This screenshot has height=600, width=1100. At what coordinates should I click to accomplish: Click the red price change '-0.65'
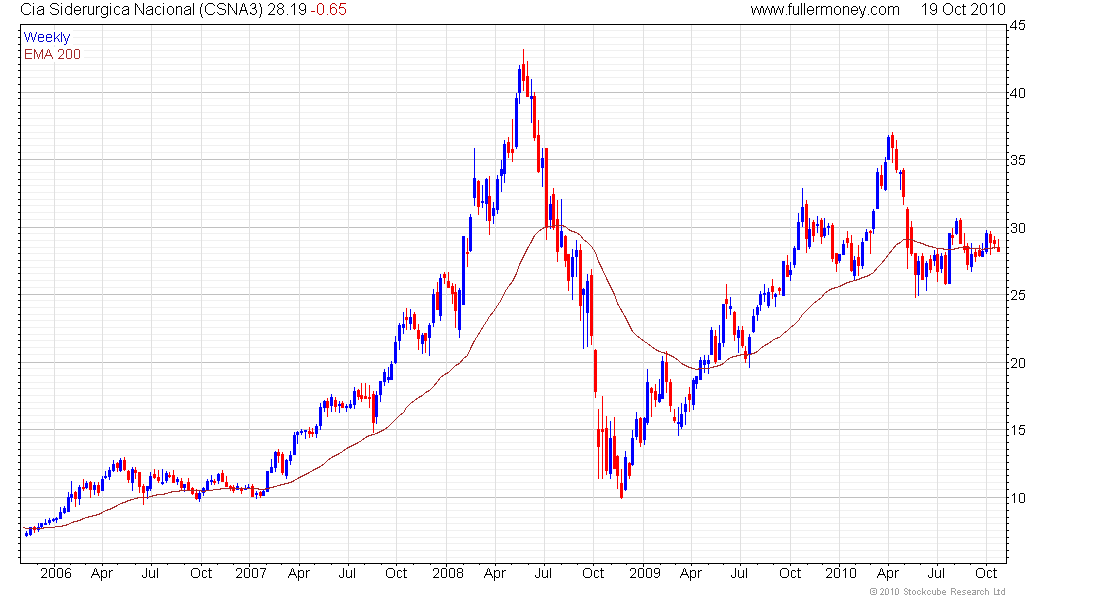(329, 10)
